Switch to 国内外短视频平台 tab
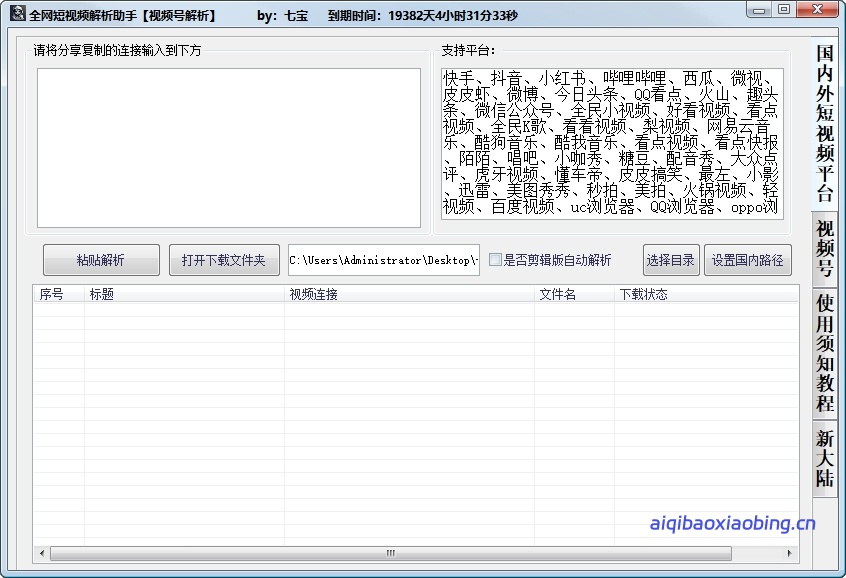846x578 pixels. [x=824, y=124]
